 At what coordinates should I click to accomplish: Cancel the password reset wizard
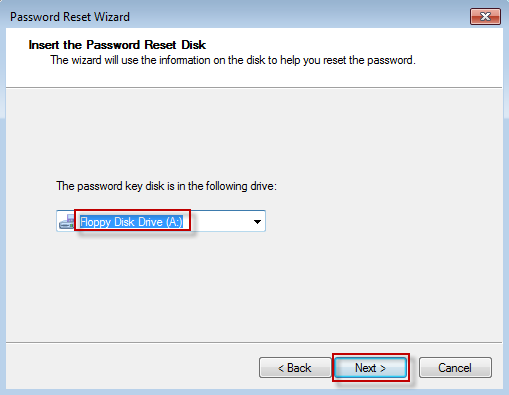click(x=455, y=368)
